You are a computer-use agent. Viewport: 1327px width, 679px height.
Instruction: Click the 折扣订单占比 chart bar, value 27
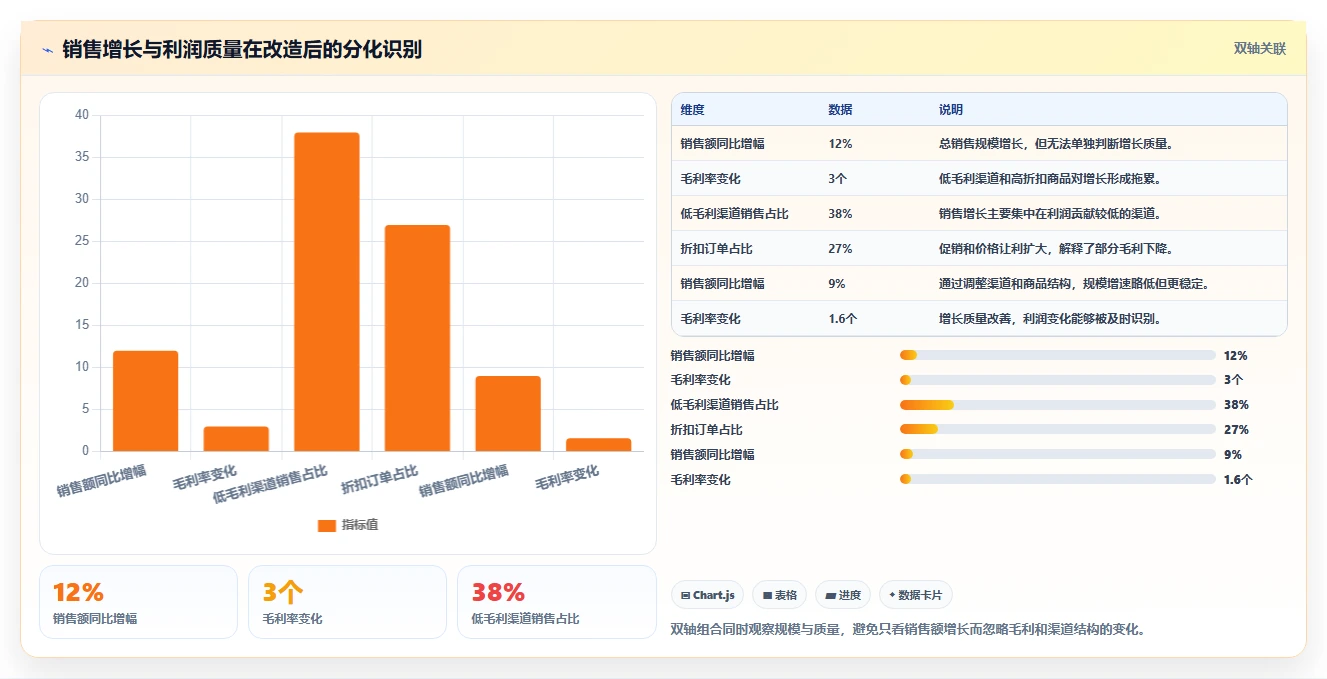click(x=417, y=338)
